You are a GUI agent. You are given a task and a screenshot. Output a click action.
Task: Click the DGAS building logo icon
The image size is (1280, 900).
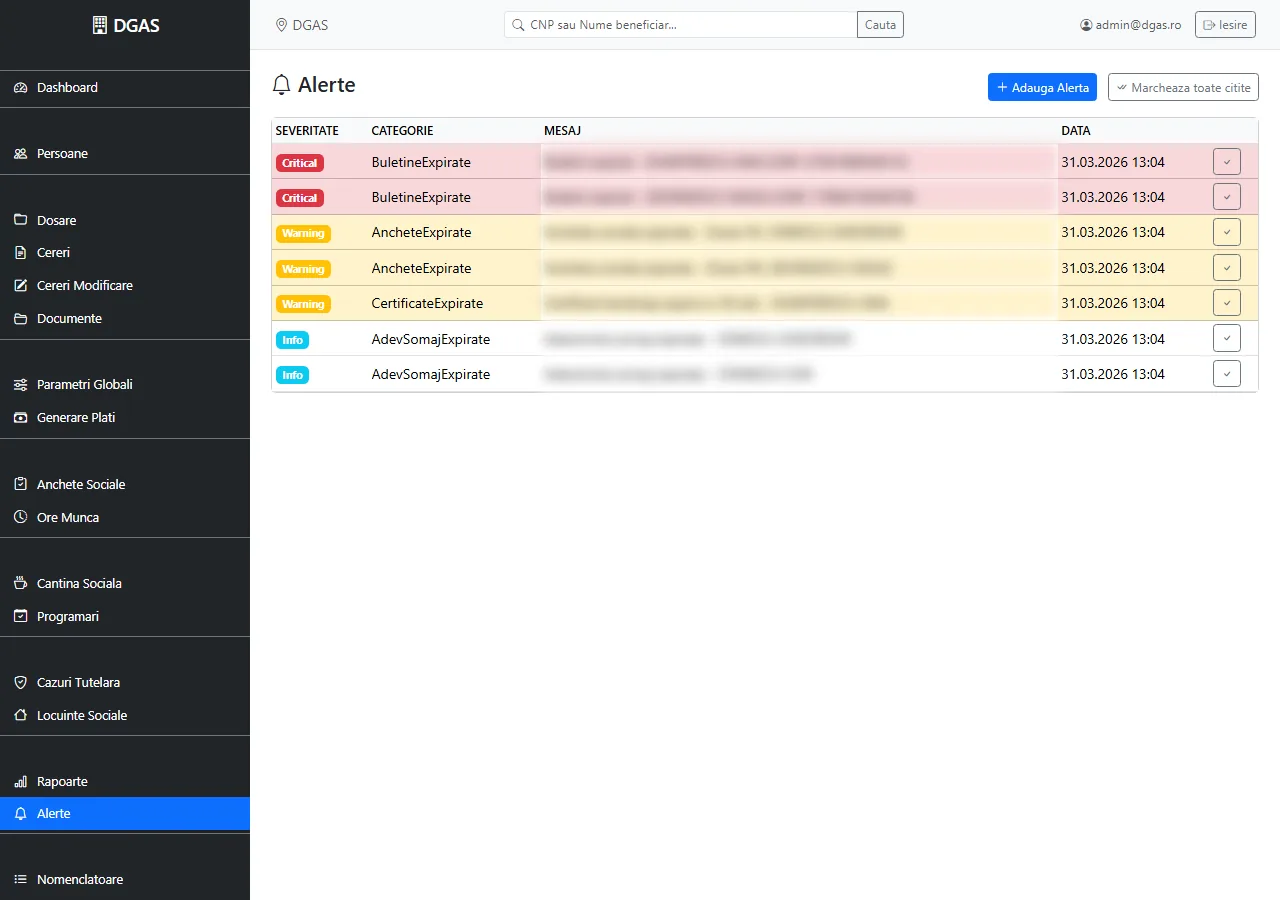click(99, 26)
